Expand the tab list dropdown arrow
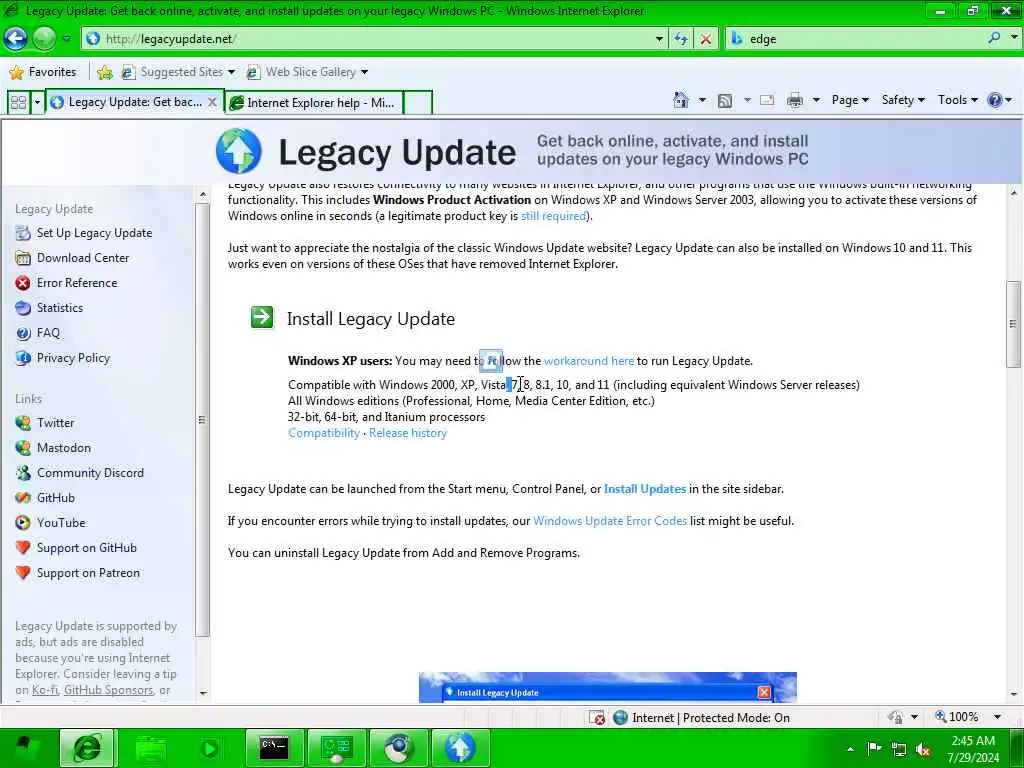This screenshot has height=768, width=1024. click(x=37, y=103)
